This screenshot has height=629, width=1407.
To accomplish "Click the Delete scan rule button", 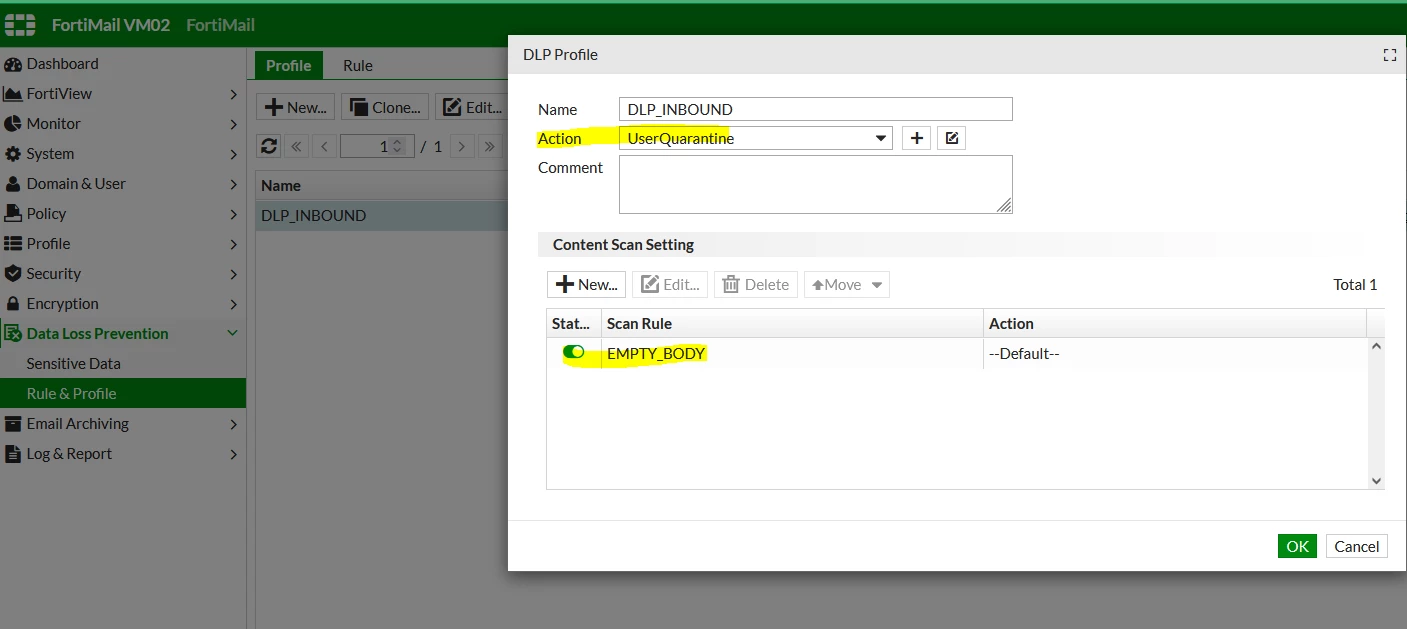I will 756,284.
